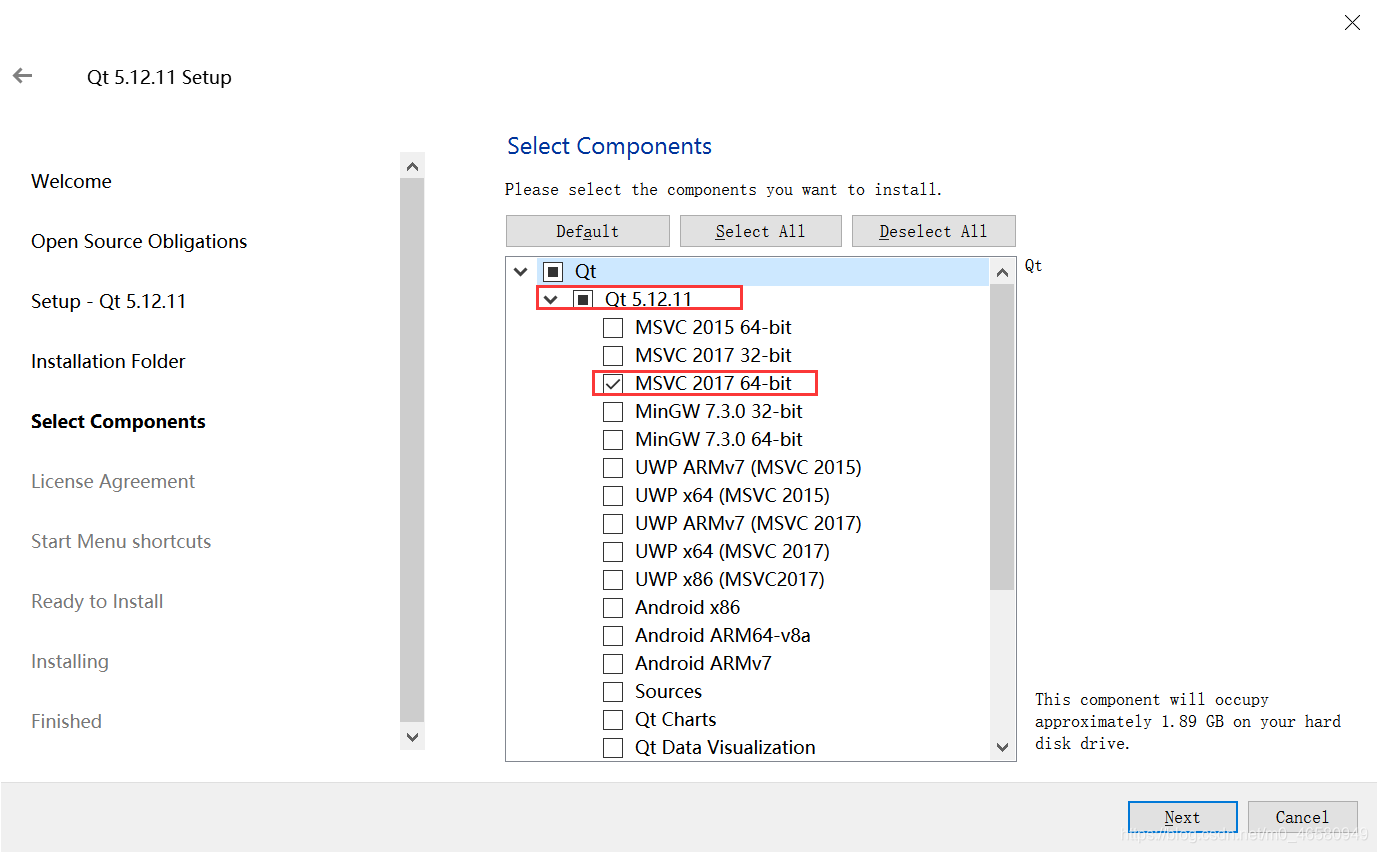This screenshot has width=1378, height=853.
Task: Select the Qt 5.12.11 tree row label
Action: click(x=648, y=299)
